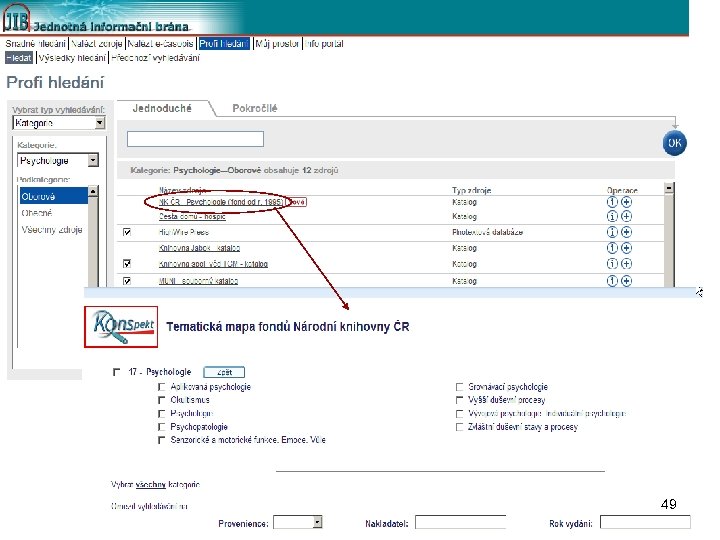Screen dimensions: 720x540
Task: Open info for NK ČR Psychologie source
Action: 612,202
